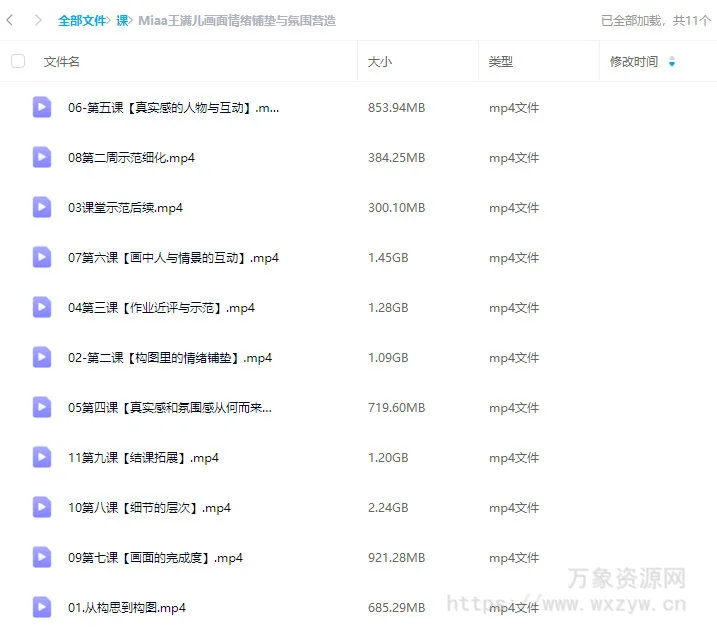
Task: Select the 1.45GB size cell
Action: (x=388, y=257)
